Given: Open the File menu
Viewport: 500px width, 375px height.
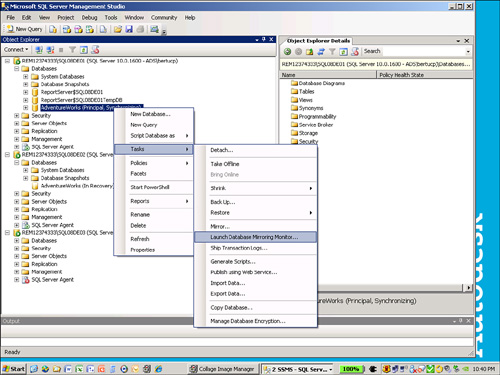Looking at the screenshot, I should tap(11, 18).
